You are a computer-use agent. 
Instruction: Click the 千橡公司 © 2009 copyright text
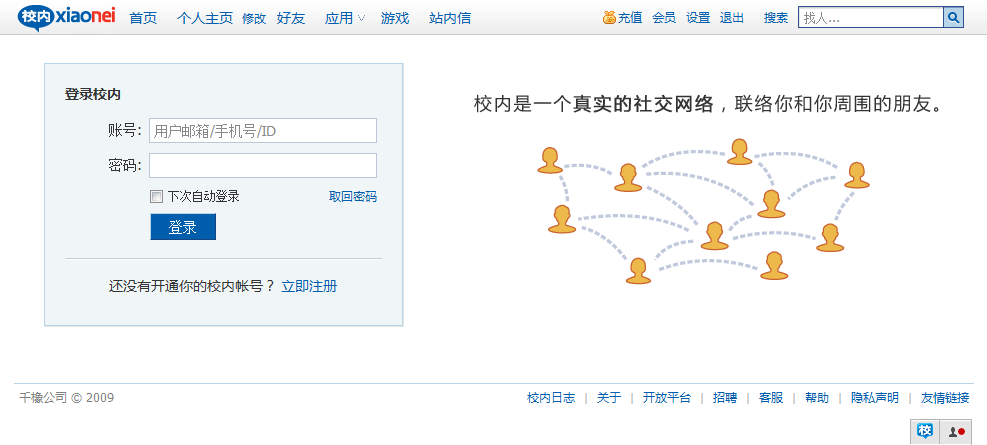click(66, 398)
